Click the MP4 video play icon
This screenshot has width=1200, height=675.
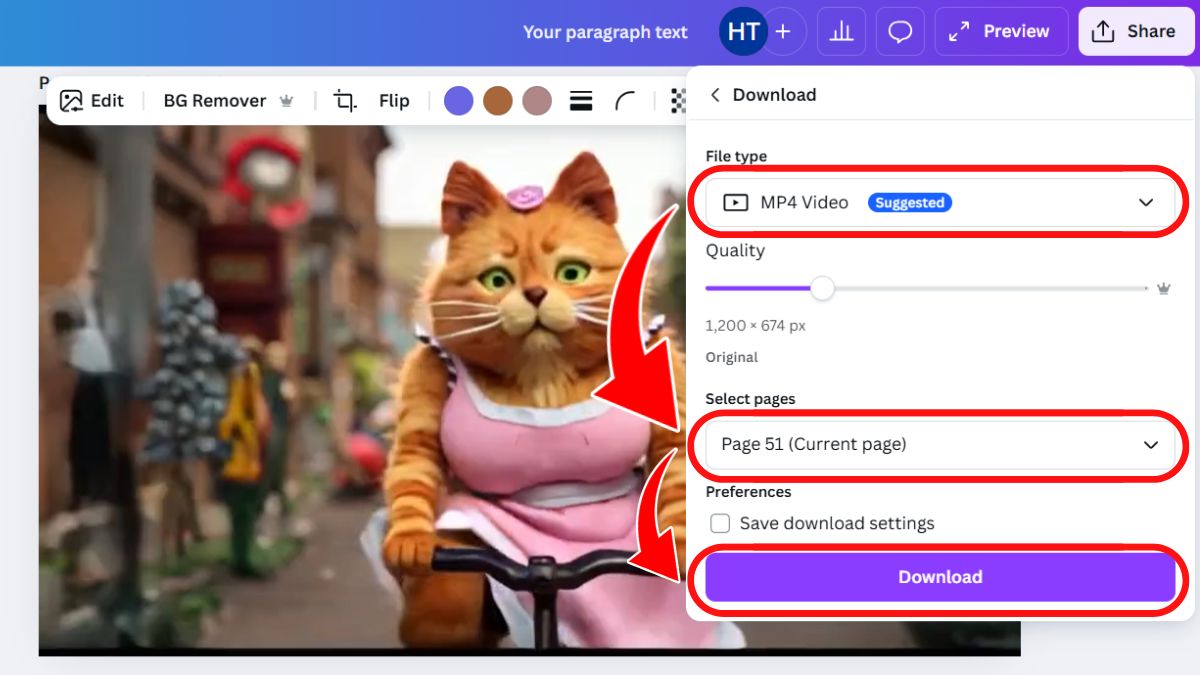tap(735, 202)
